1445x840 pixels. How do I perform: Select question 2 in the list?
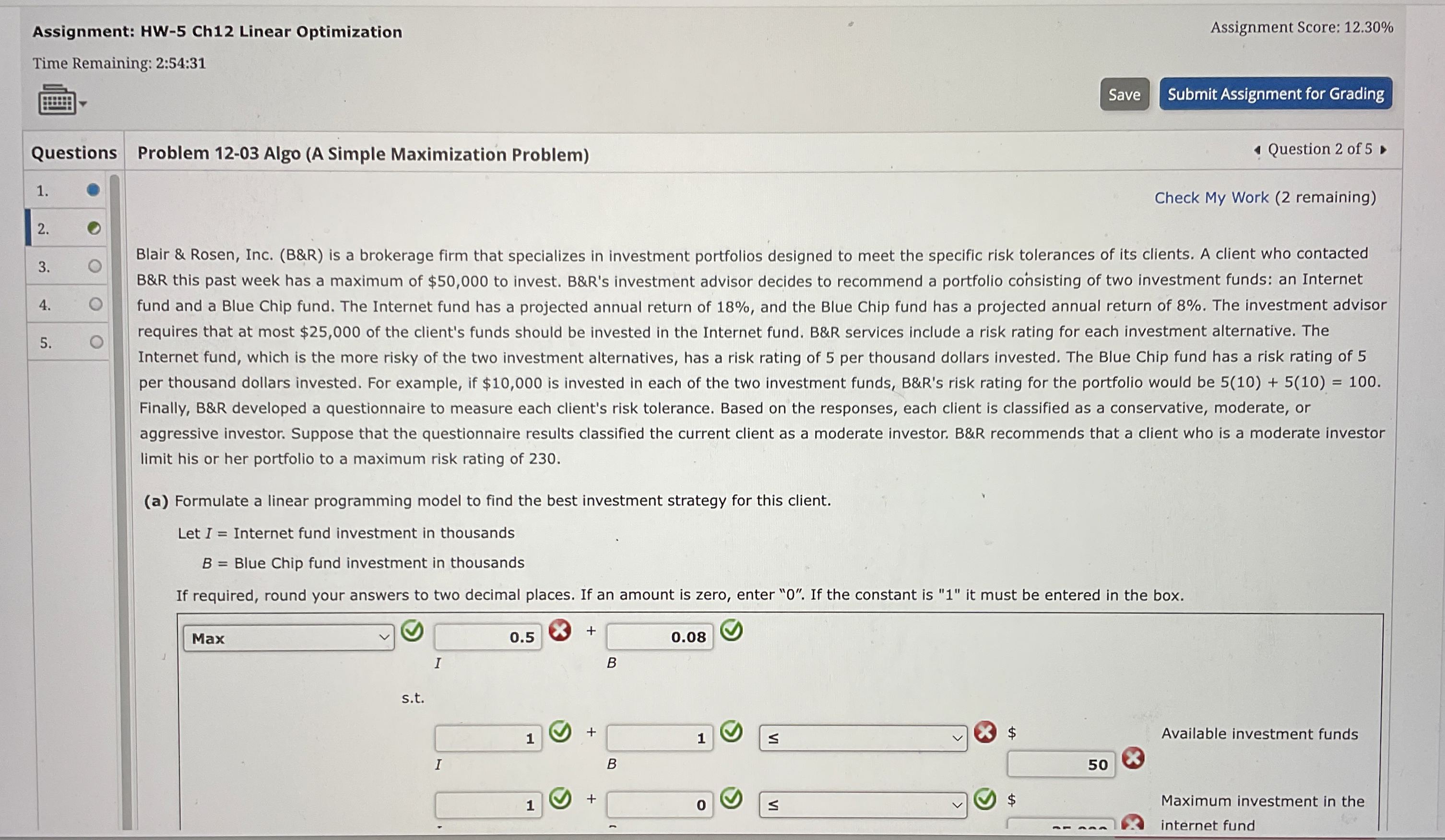point(67,228)
